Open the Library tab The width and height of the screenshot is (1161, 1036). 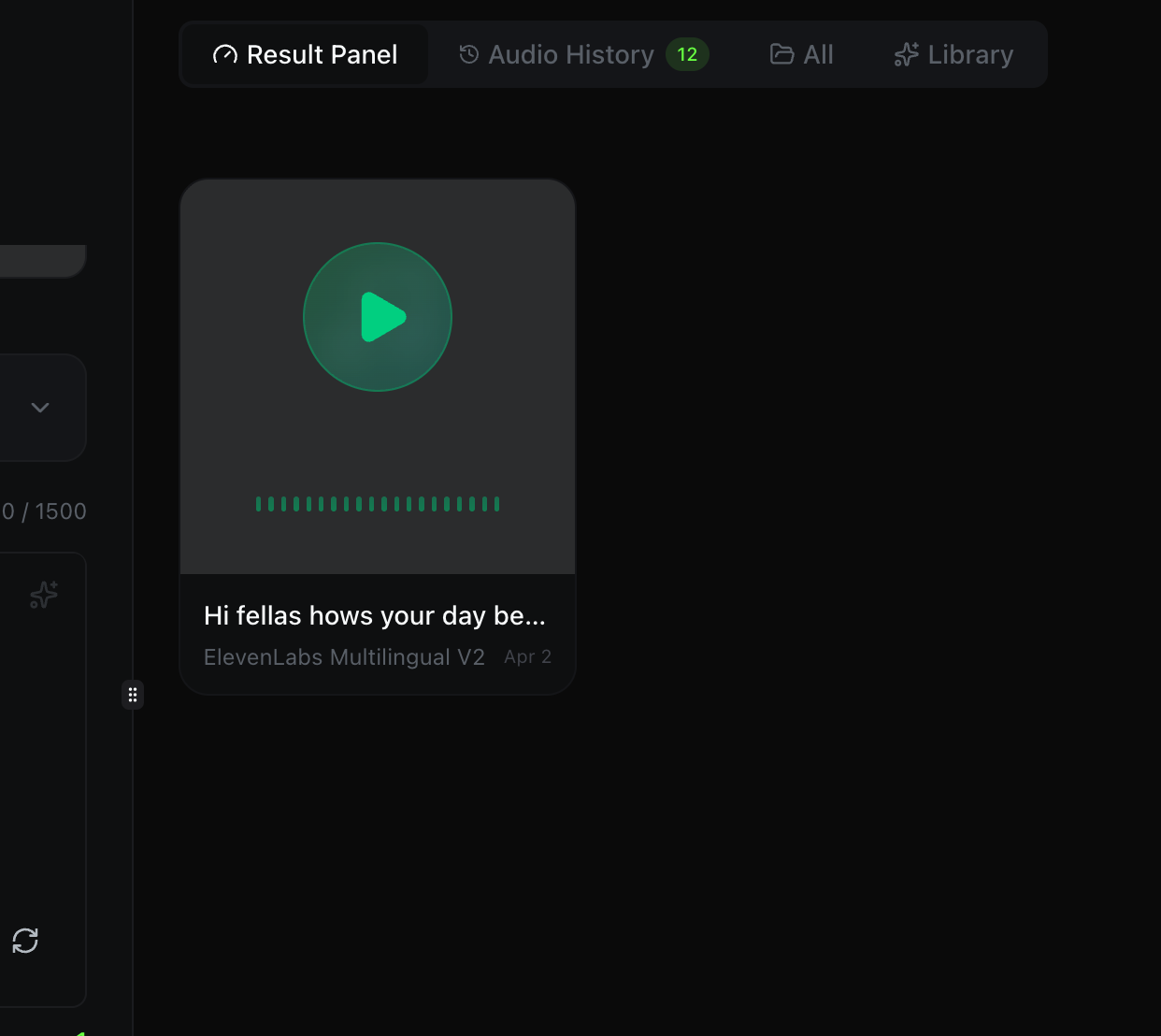[x=969, y=54]
